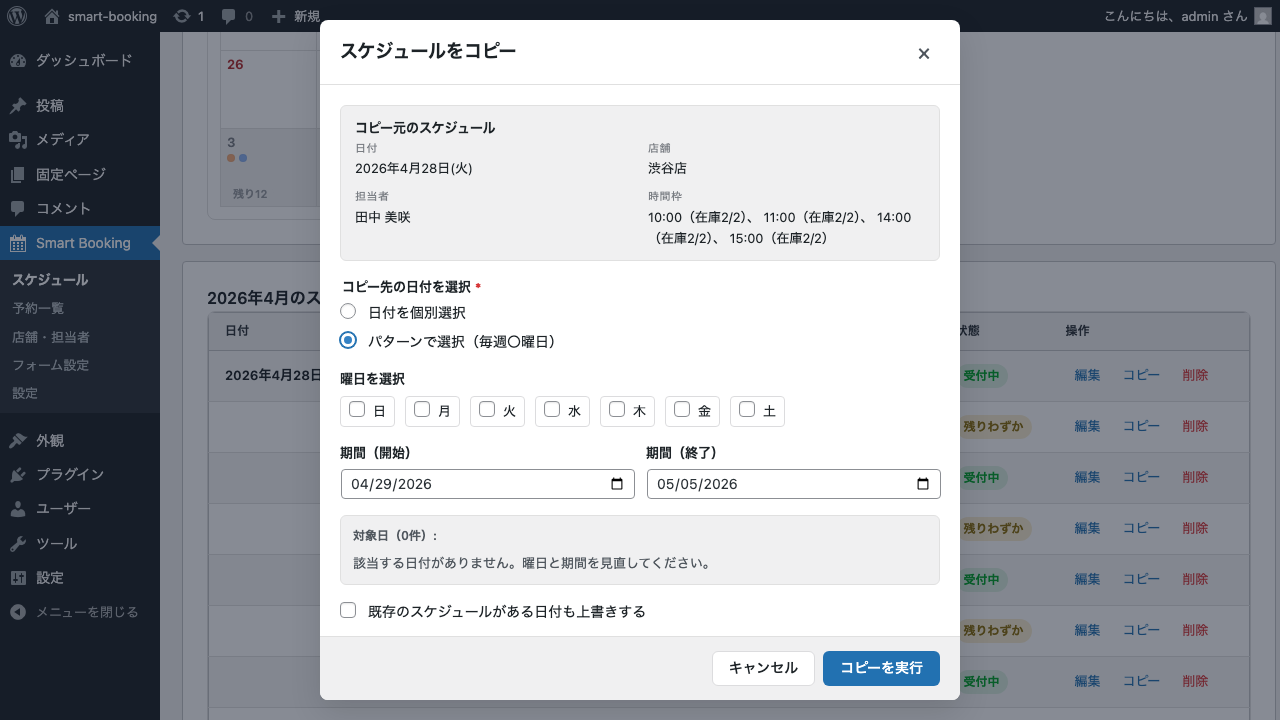Open the sidebar 設定 sliders icon
Screen dimensions: 1280x720
click(x=18, y=578)
